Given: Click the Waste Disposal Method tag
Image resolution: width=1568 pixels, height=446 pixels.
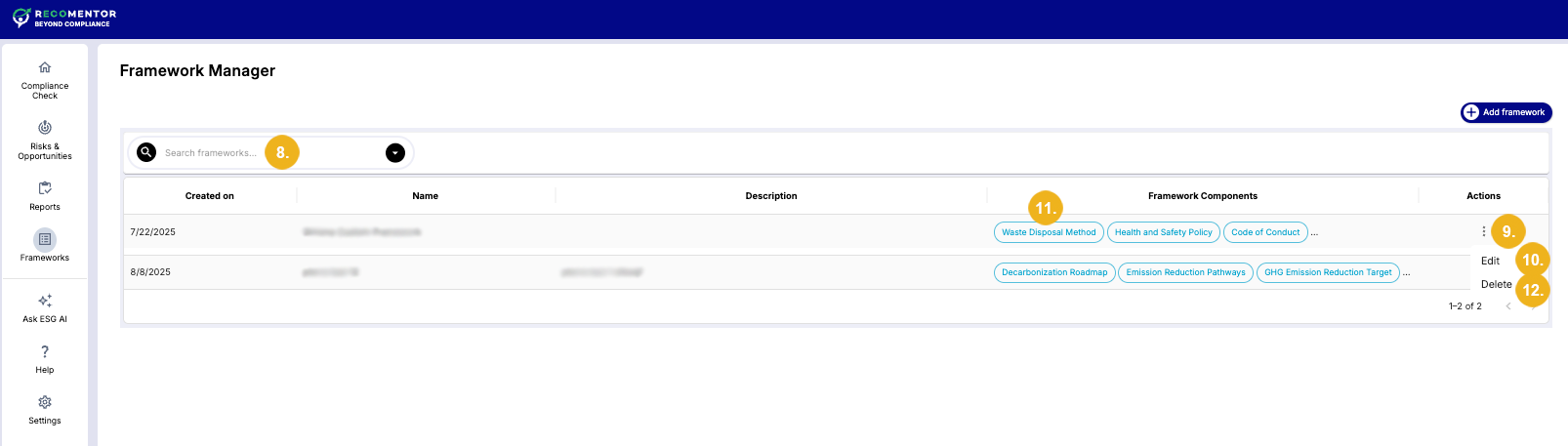Looking at the screenshot, I should [1049, 232].
